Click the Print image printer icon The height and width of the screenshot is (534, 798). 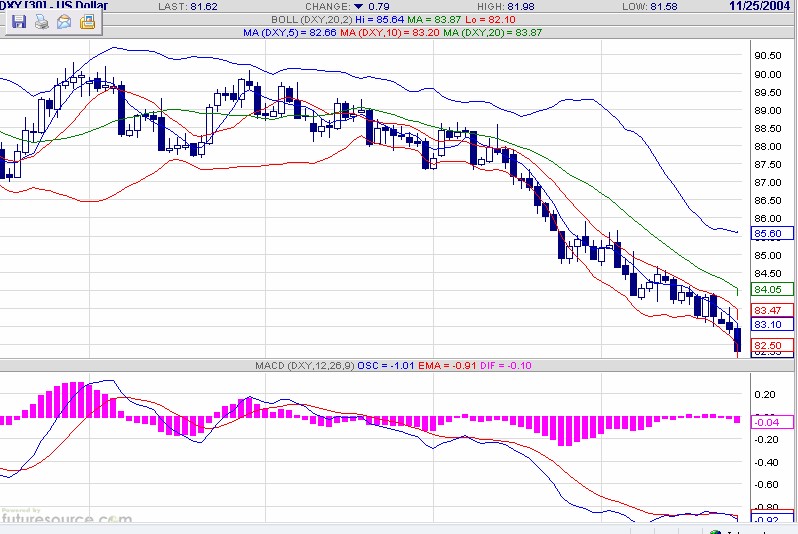(x=41, y=21)
